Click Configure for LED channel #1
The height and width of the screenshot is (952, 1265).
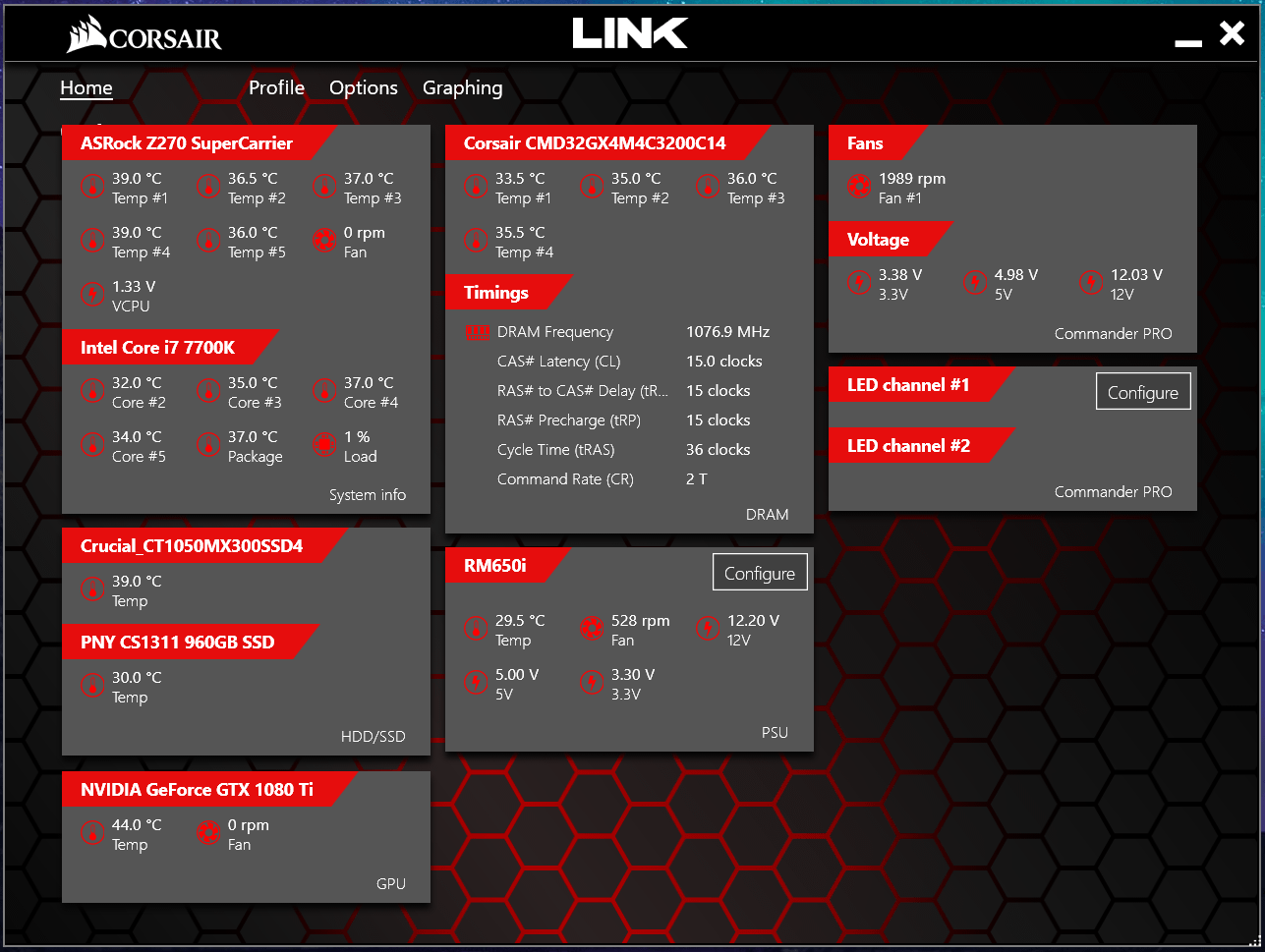pyautogui.click(x=1143, y=392)
